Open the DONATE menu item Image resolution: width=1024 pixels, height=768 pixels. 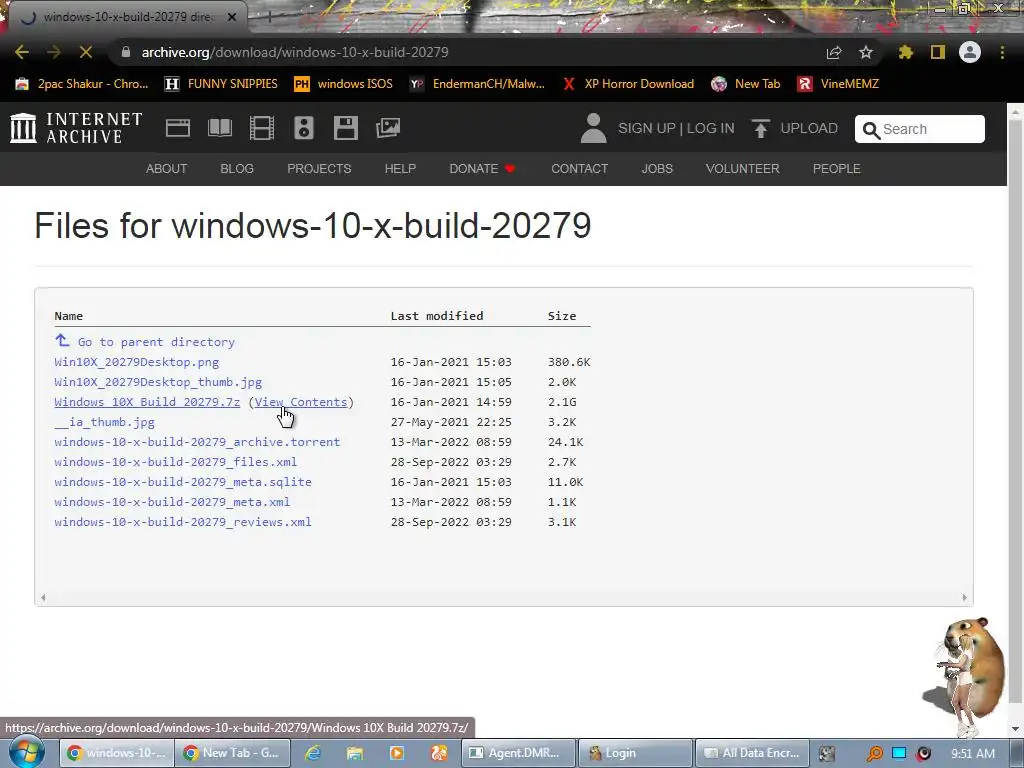click(x=483, y=168)
